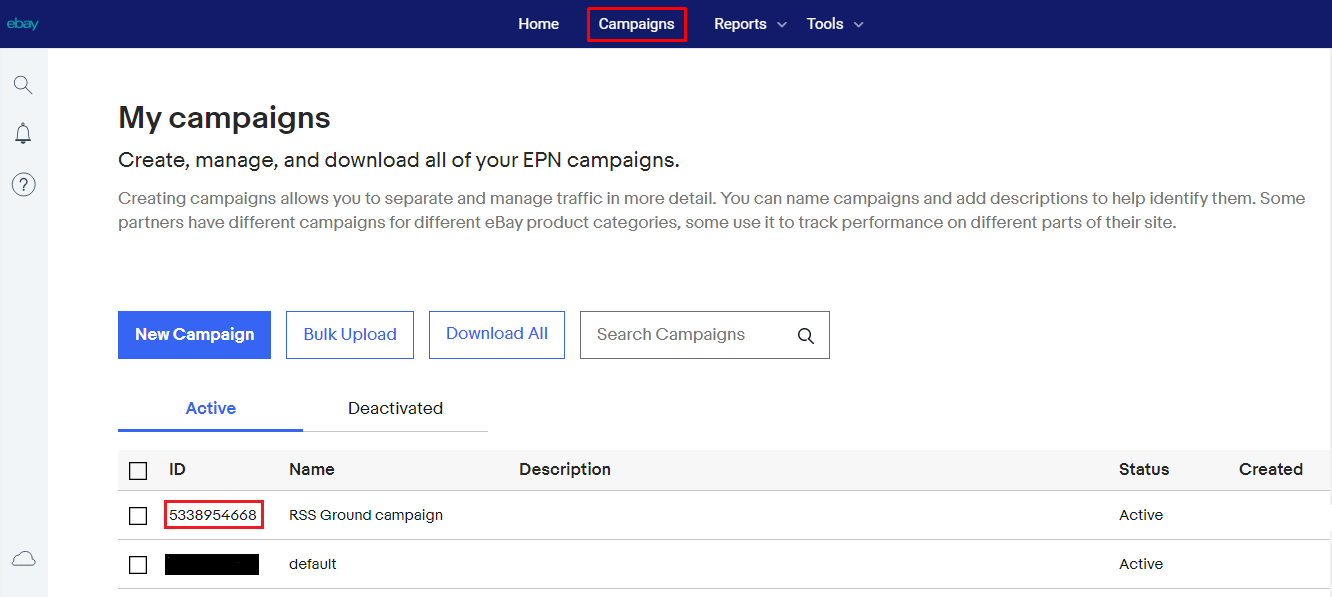Click the cloud icon in sidebar
The width and height of the screenshot is (1332, 597).
click(23, 559)
